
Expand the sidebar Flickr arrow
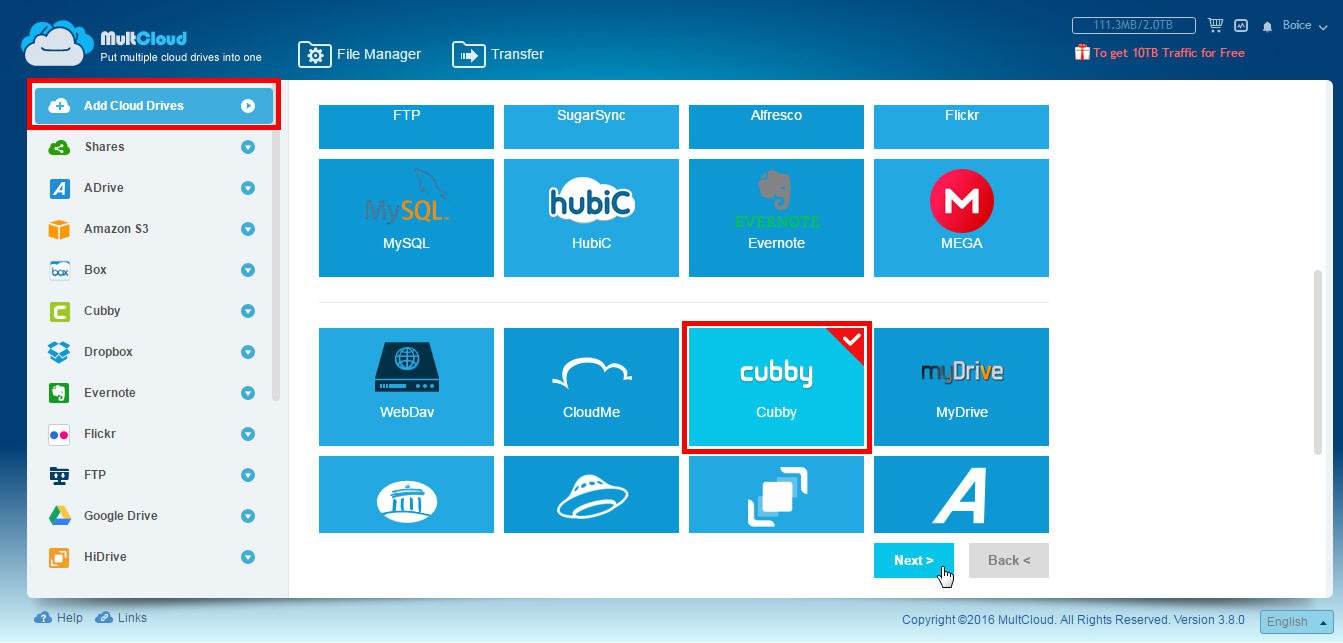click(x=248, y=434)
